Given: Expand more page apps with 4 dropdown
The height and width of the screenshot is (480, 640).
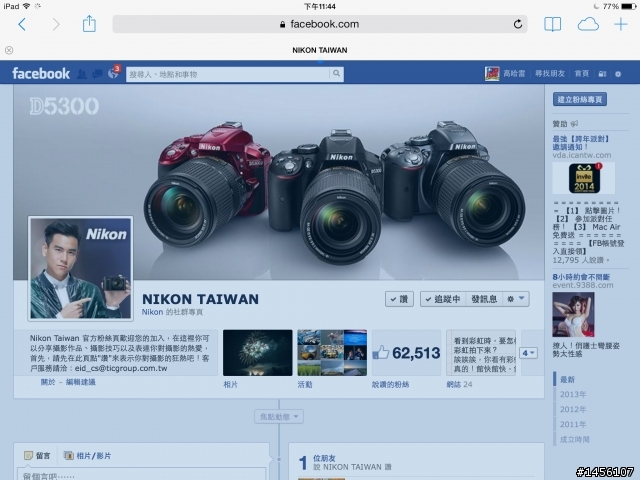Looking at the screenshot, I should [528, 353].
